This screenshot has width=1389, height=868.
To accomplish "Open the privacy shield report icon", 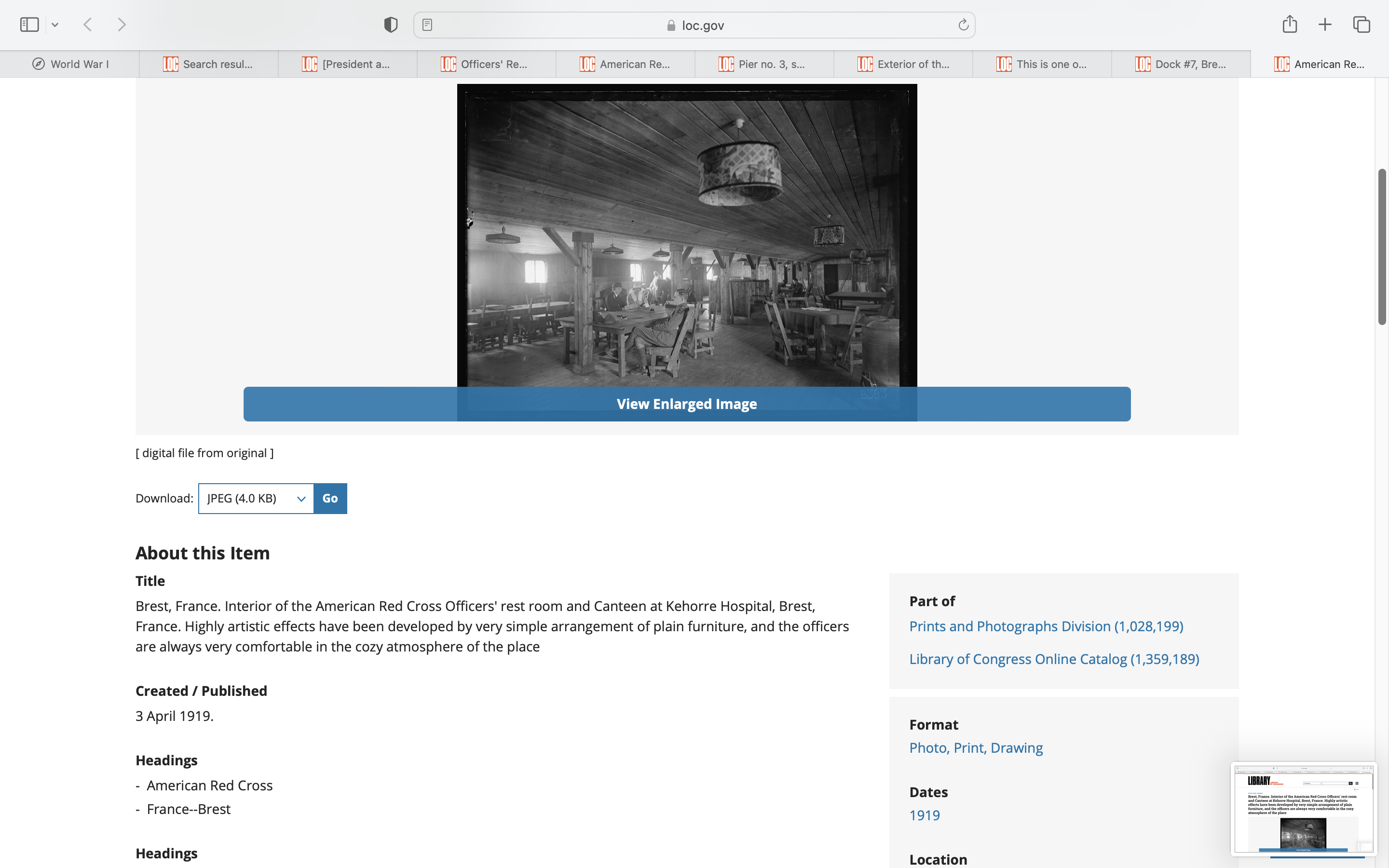I will coord(390,25).
